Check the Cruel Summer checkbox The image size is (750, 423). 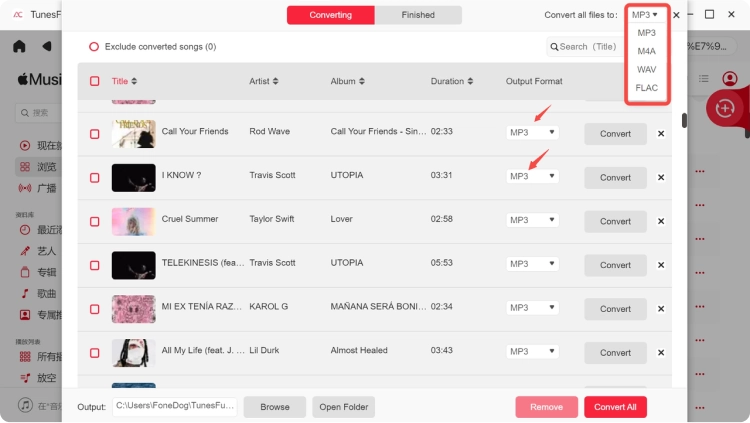pyautogui.click(x=95, y=222)
